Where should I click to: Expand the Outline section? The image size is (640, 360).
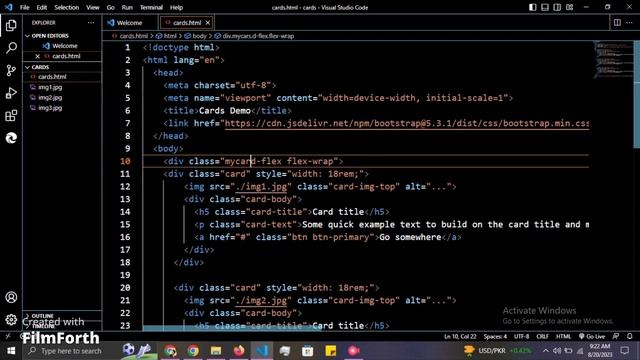tap(42, 316)
